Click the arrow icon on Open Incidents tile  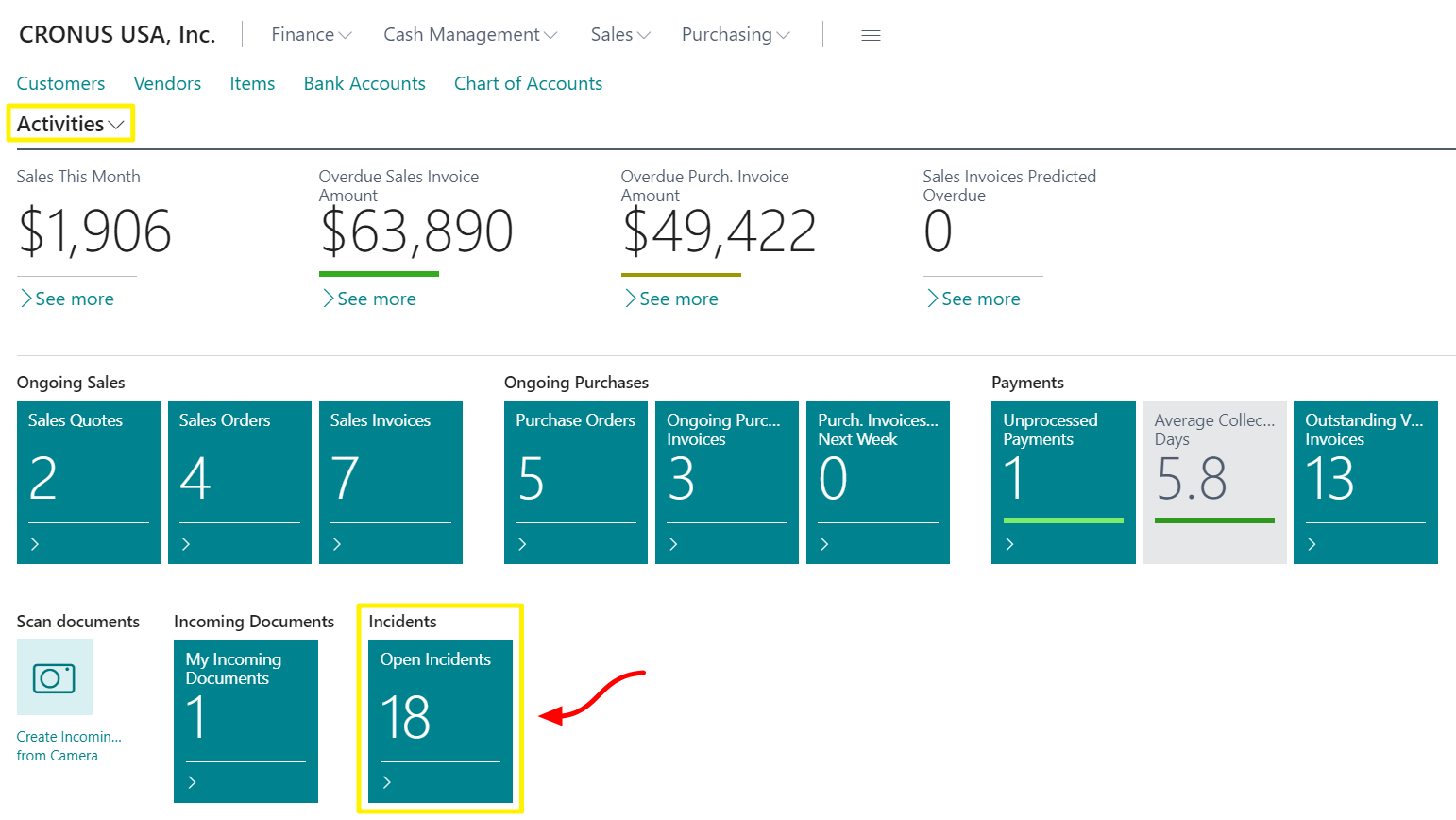[387, 782]
